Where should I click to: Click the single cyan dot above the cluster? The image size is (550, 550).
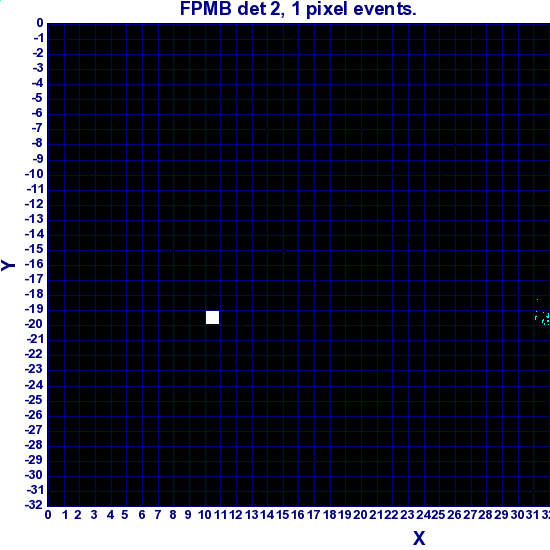coord(537,300)
